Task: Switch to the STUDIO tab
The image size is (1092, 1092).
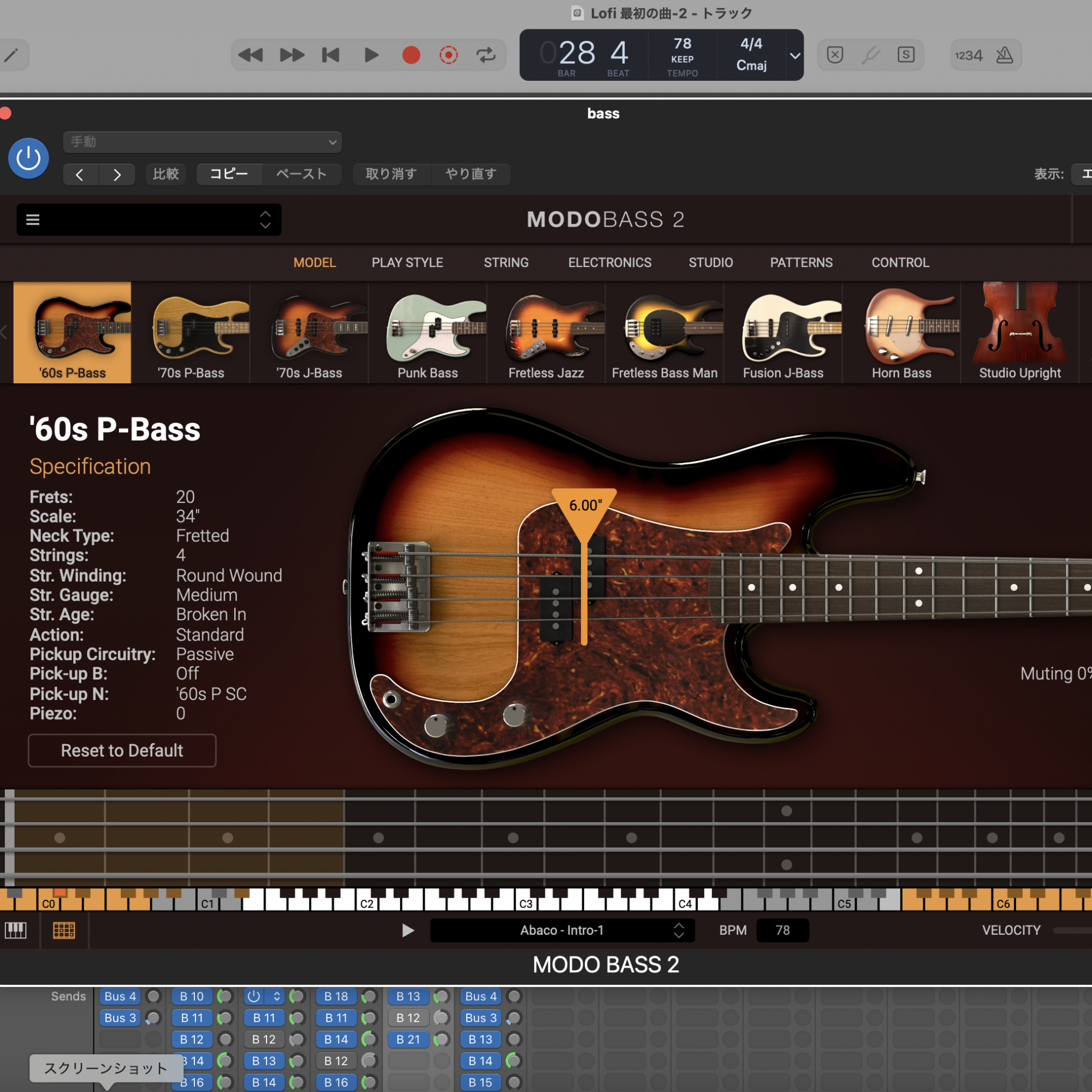Action: (x=710, y=262)
